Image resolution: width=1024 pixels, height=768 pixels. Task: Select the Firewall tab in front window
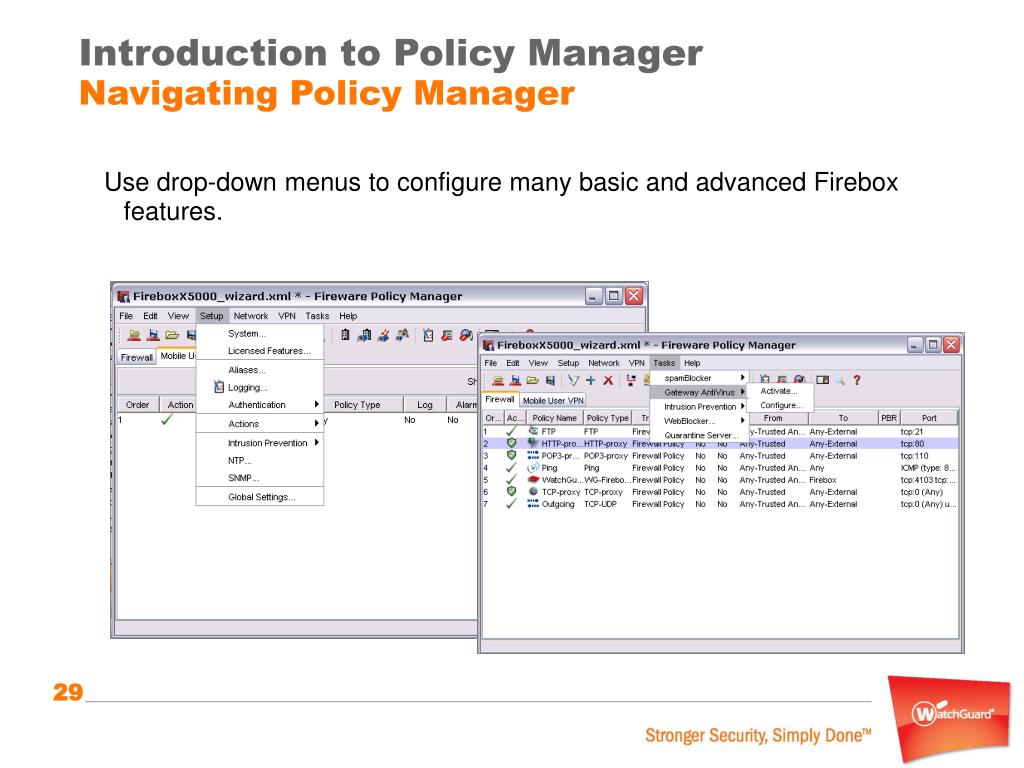[500, 399]
